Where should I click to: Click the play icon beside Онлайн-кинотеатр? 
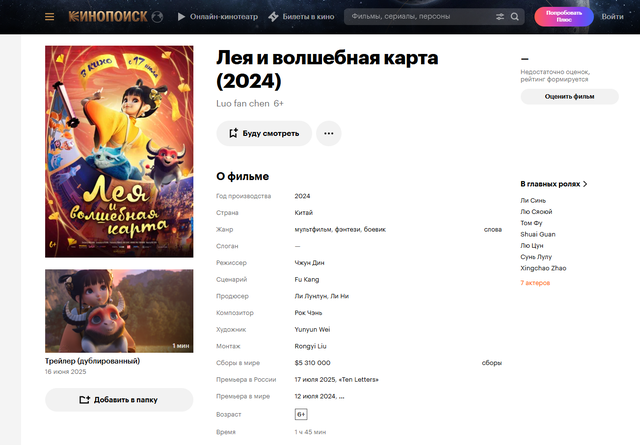pyautogui.click(x=182, y=17)
